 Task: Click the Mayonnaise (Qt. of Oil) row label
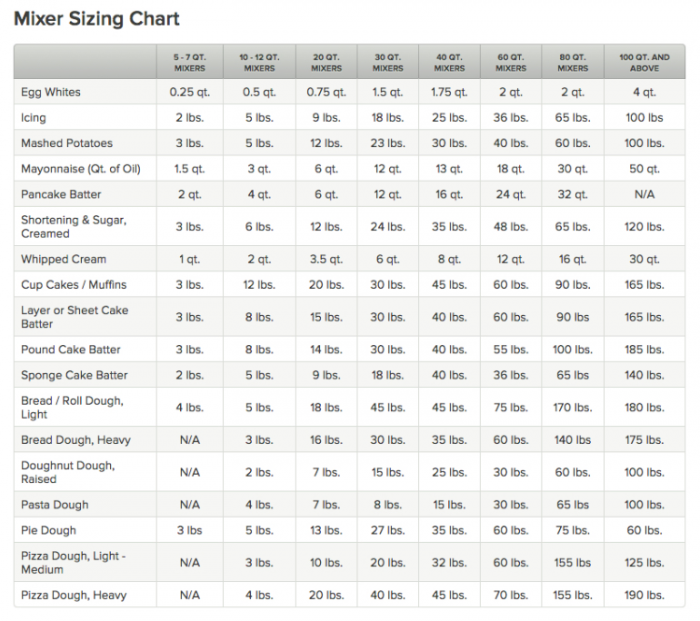(81, 169)
